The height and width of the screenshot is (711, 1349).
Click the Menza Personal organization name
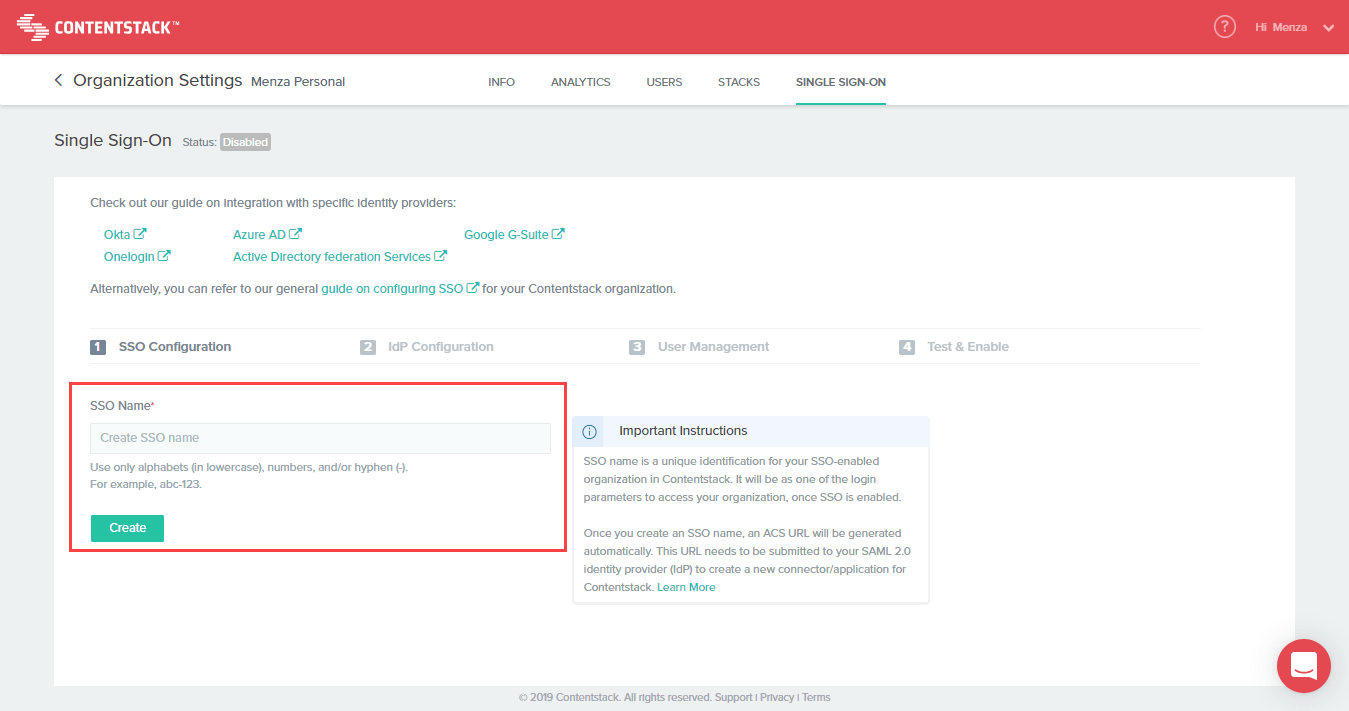click(x=298, y=81)
